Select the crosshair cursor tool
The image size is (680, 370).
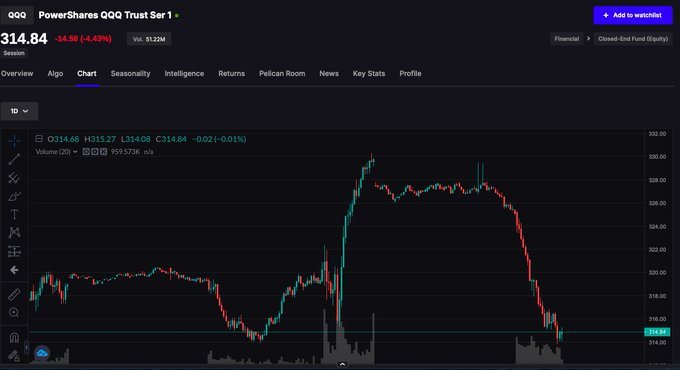[14, 141]
